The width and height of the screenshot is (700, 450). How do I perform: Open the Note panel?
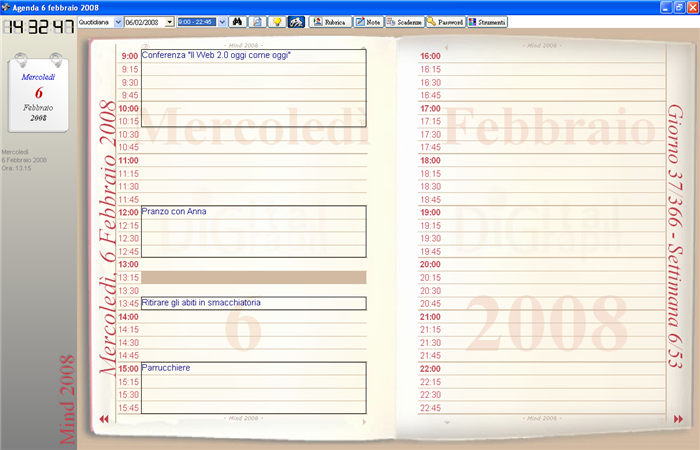(368, 22)
